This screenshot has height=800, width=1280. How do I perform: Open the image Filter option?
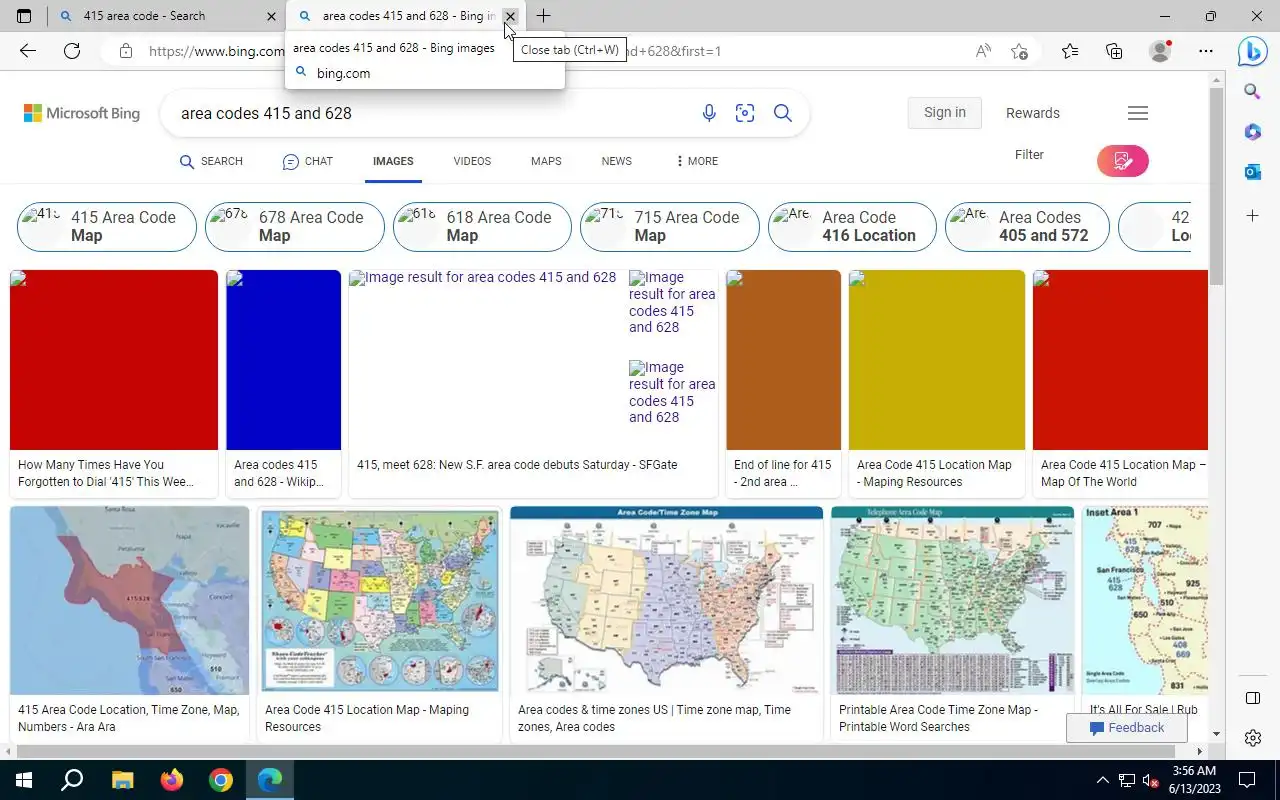tap(1029, 154)
